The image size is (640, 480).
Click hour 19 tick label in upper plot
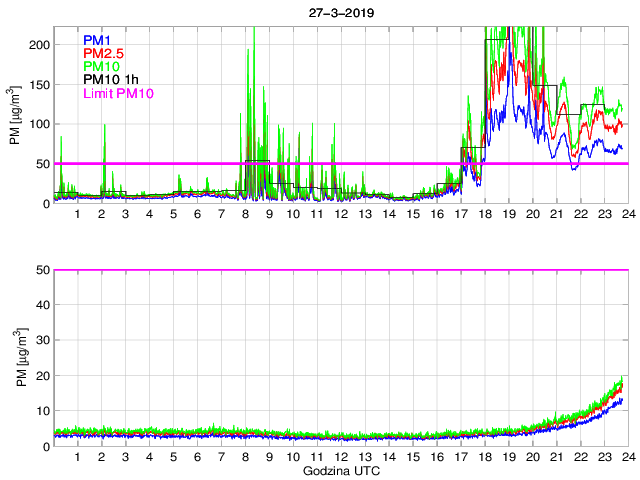(x=508, y=214)
